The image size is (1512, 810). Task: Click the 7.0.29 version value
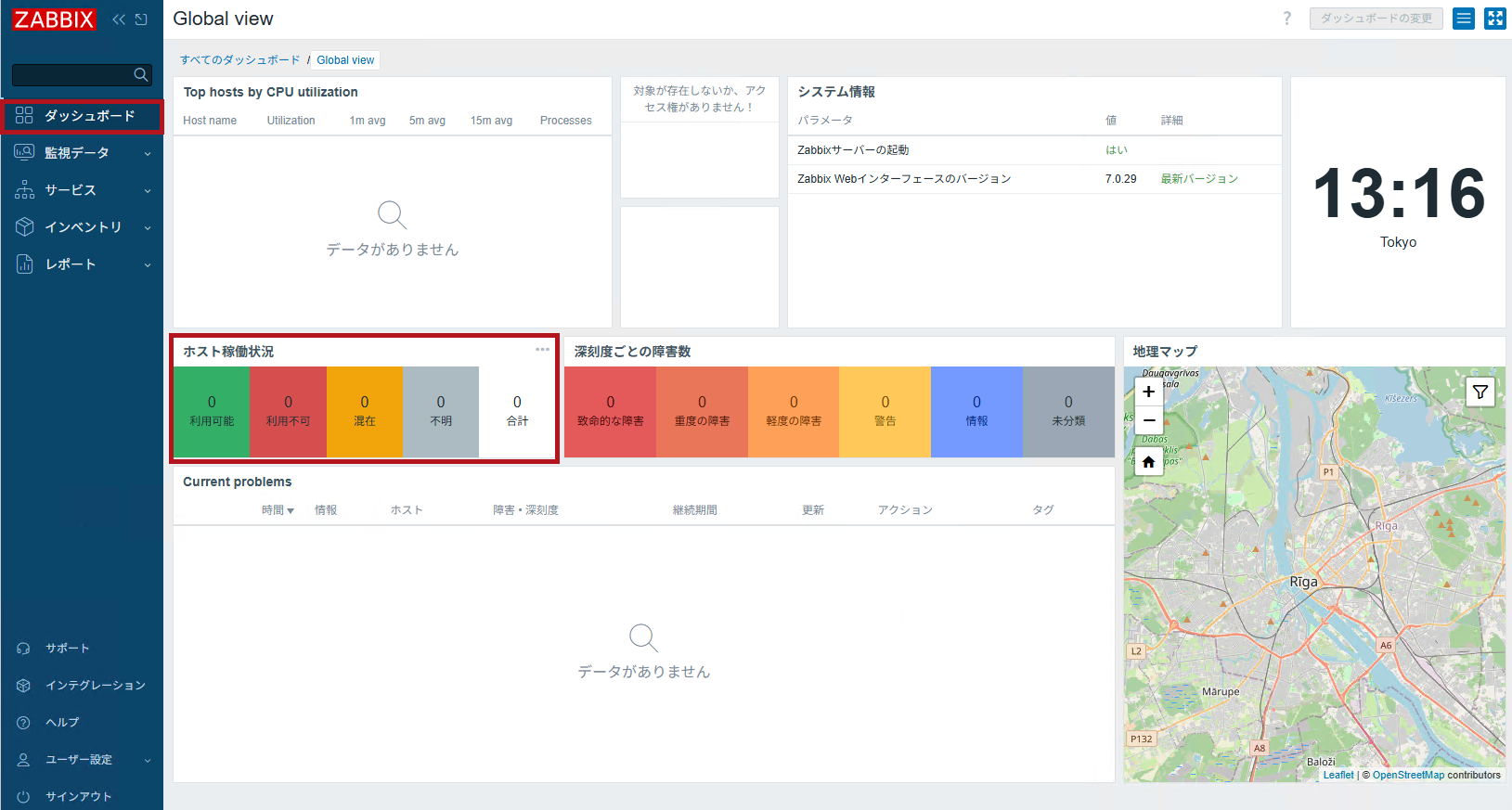pyautogui.click(x=1120, y=179)
